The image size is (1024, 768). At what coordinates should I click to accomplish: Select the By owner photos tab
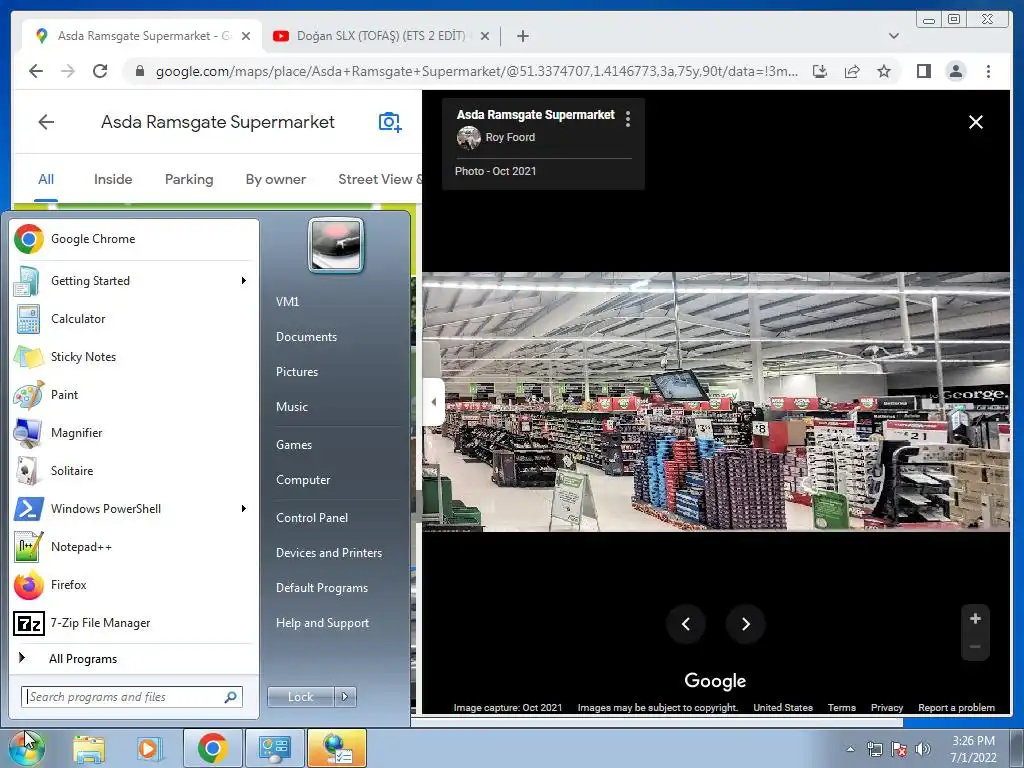click(276, 179)
